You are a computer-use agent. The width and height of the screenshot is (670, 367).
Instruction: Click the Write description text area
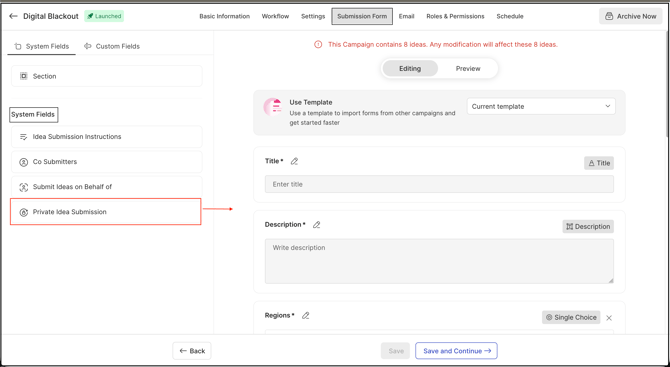click(x=439, y=261)
